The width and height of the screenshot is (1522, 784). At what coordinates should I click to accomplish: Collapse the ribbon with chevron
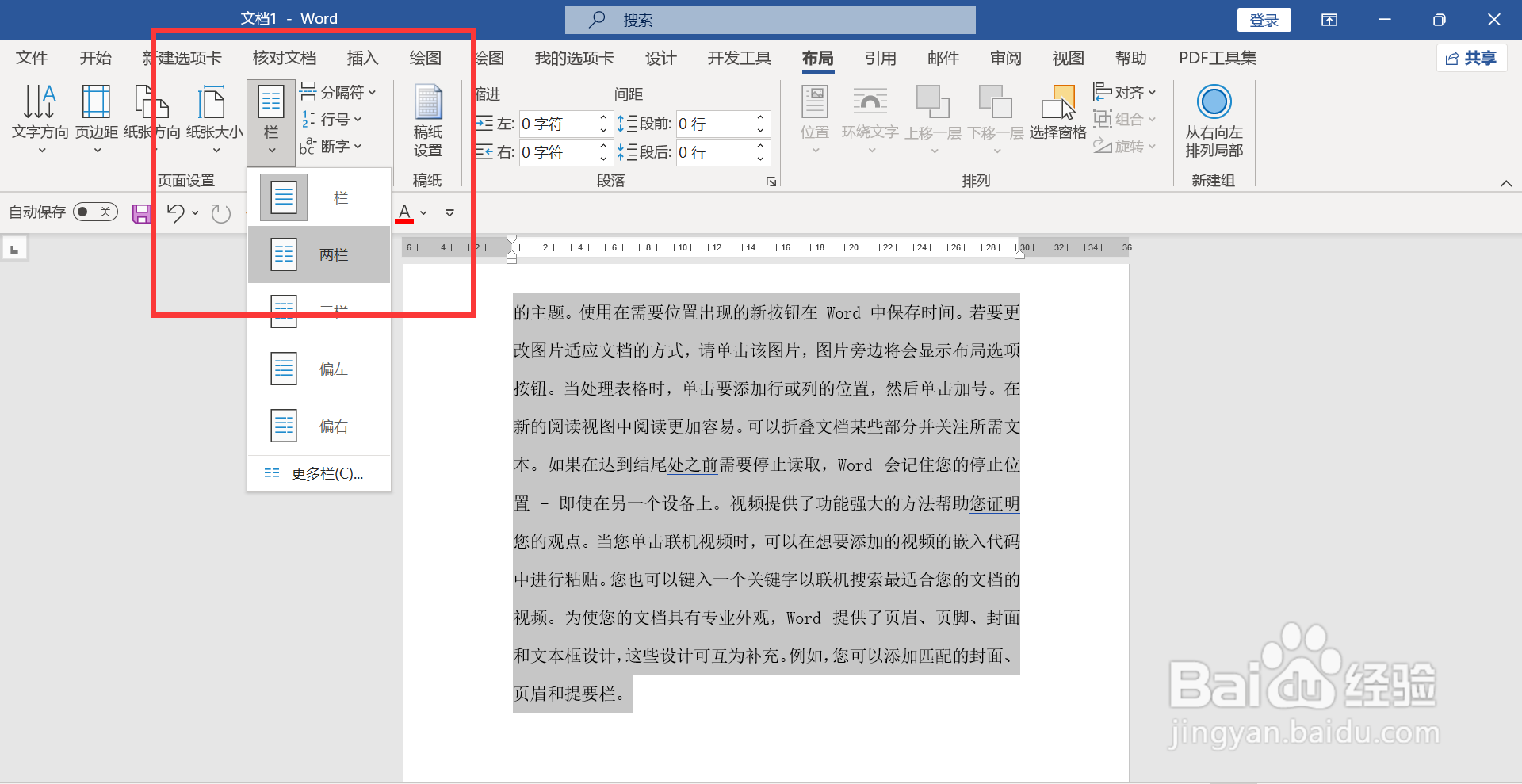(1506, 183)
